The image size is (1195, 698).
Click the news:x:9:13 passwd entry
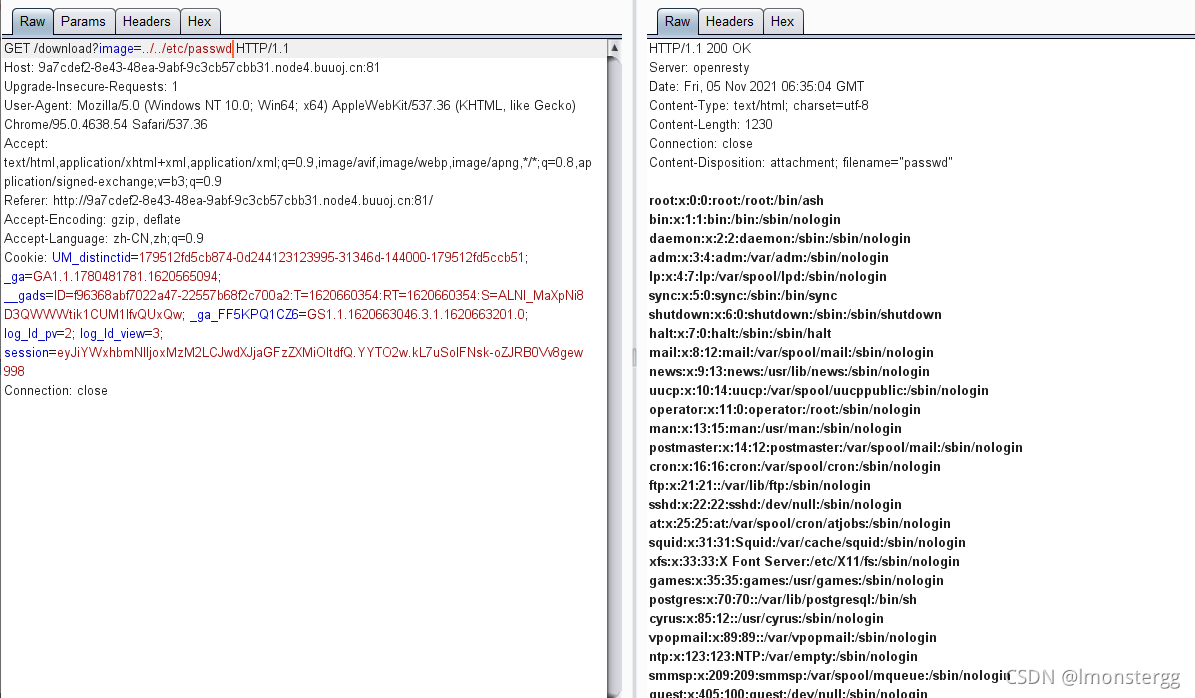[x=789, y=373]
